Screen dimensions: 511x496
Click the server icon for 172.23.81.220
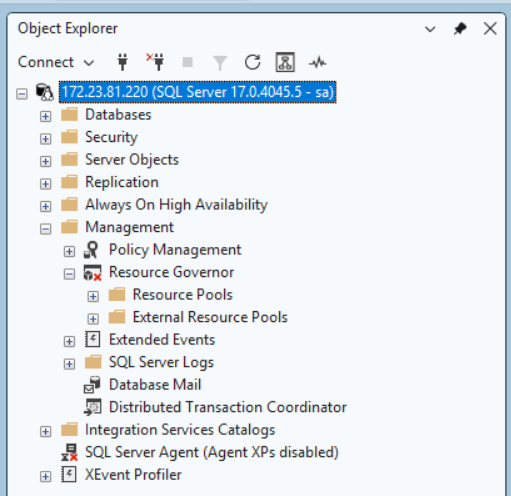click(45, 92)
